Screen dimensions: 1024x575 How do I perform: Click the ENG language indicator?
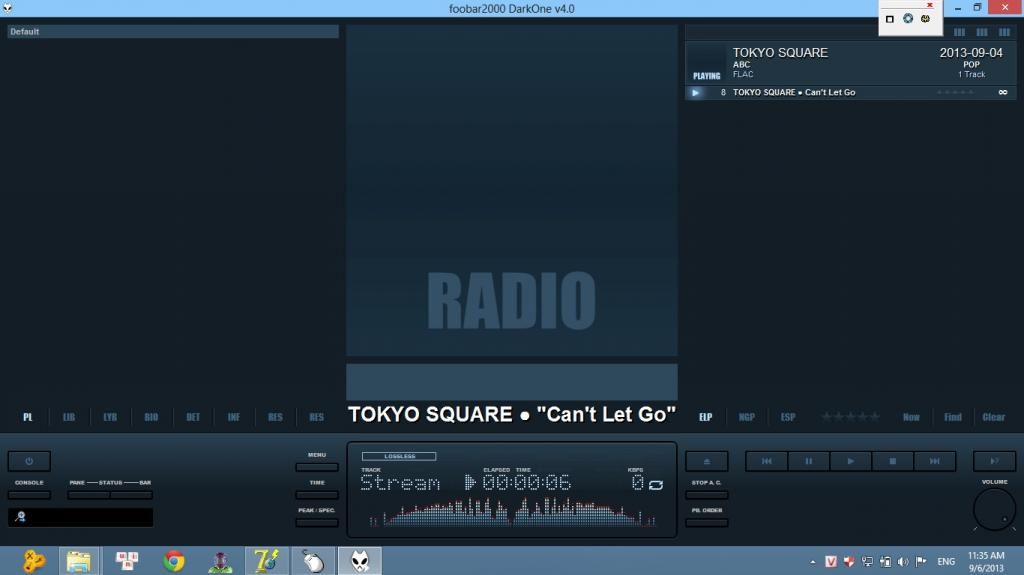[946, 561]
